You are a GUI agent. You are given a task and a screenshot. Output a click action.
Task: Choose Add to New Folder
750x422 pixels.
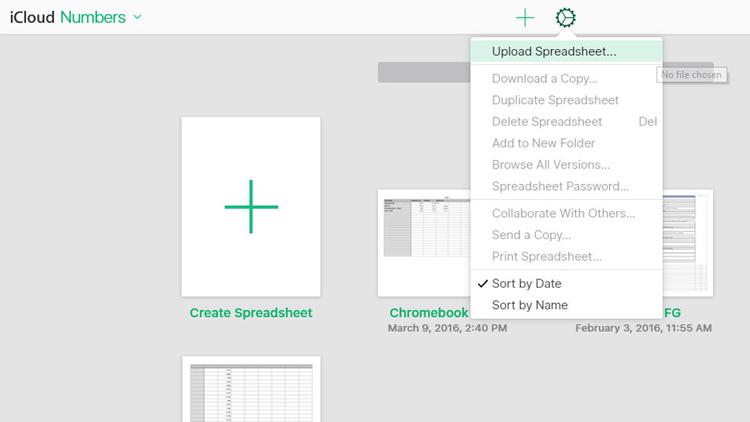[x=543, y=143]
